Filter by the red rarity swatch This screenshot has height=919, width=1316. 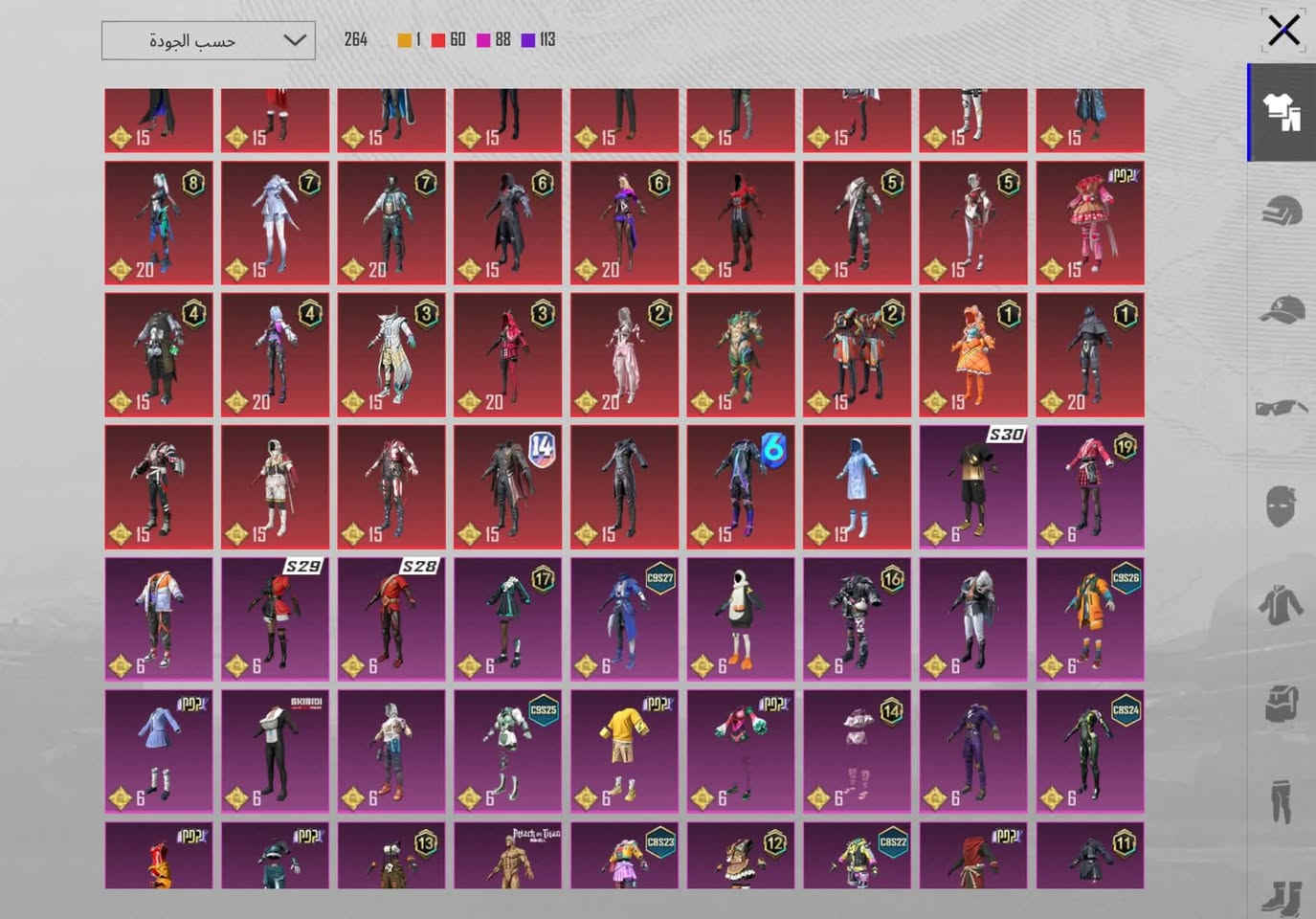point(437,40)
